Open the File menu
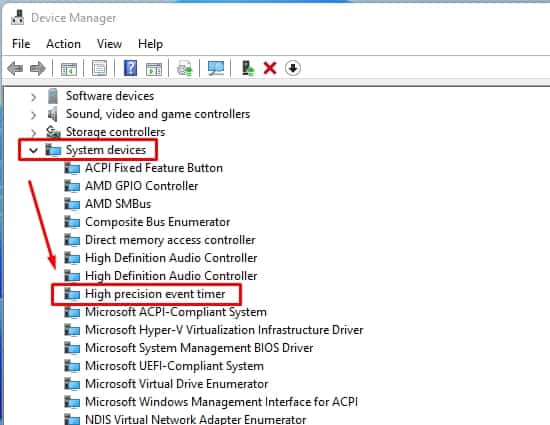 [21, 44]
